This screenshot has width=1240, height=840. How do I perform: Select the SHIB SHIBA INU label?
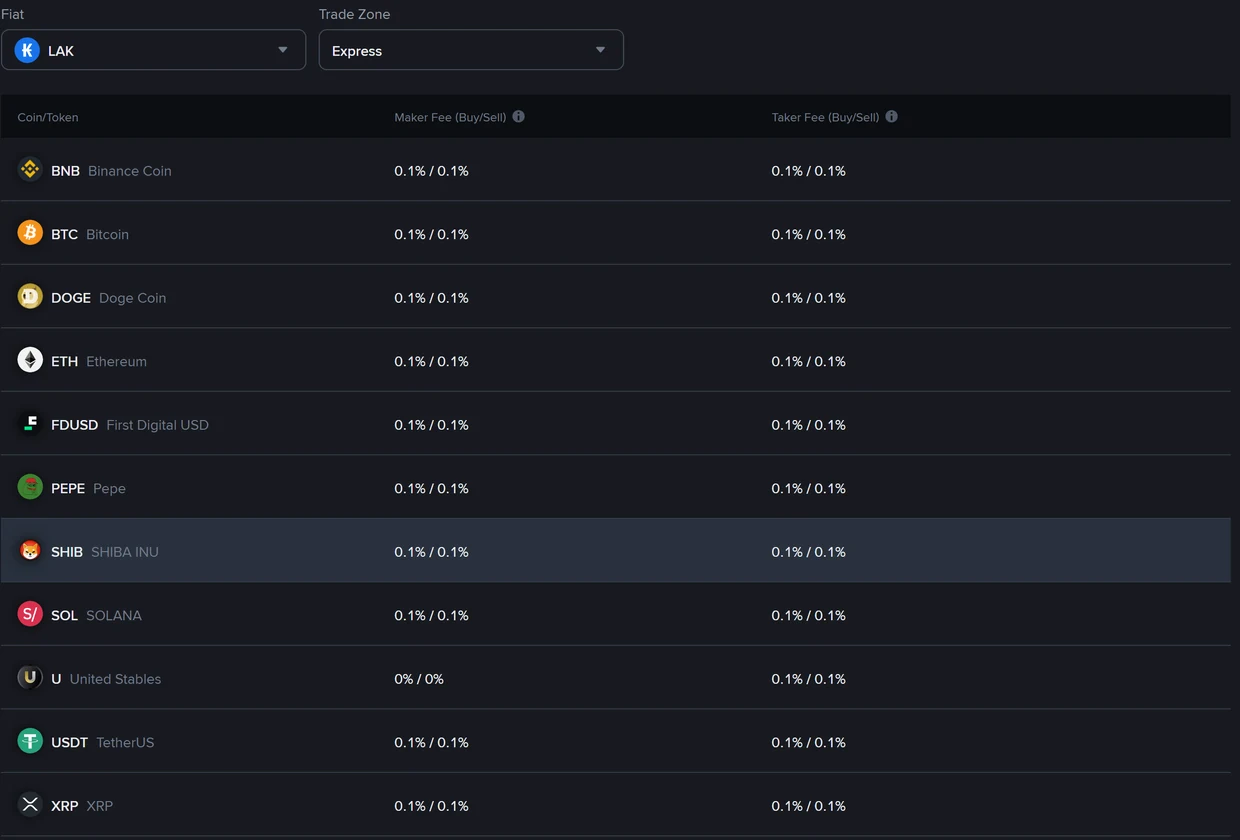click(x=105, y=552)
